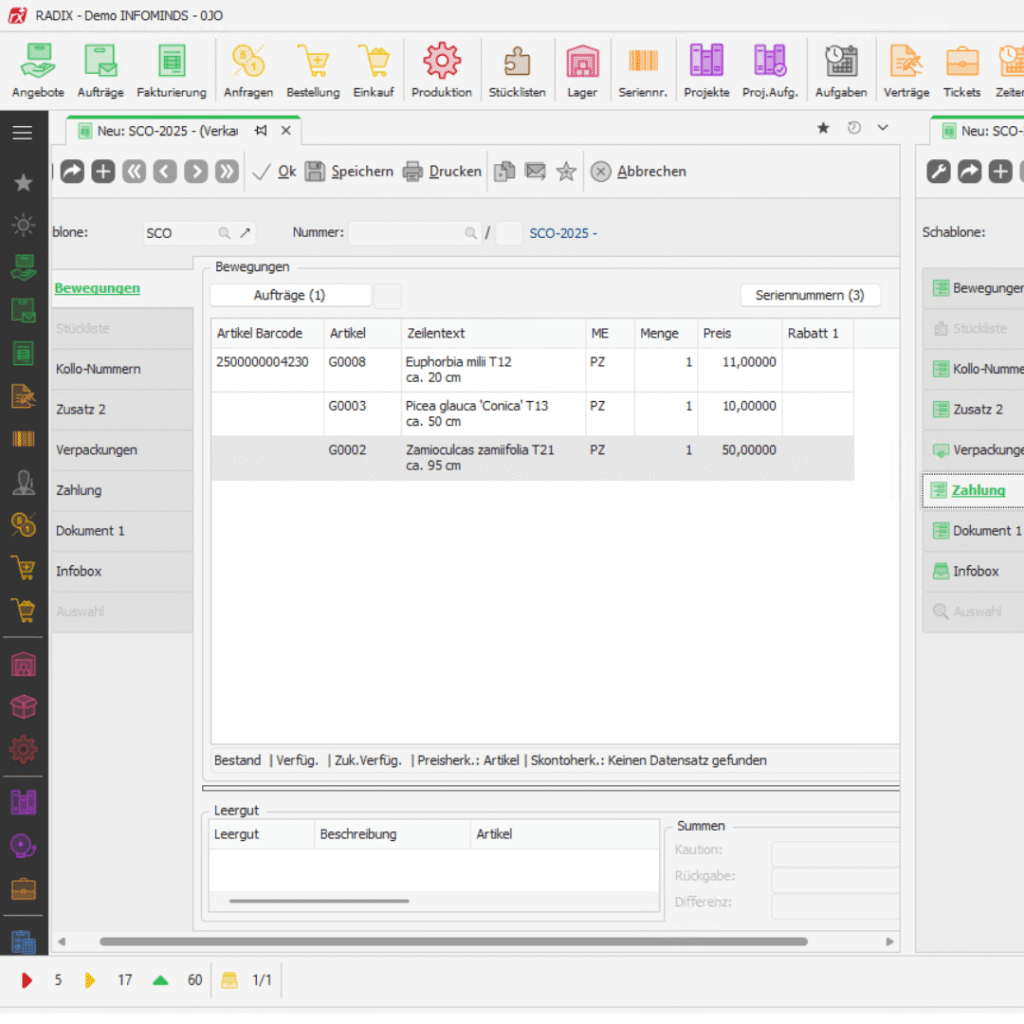Go to the last record
This screenshot has width=1024, height=1024.
point(227,172)
